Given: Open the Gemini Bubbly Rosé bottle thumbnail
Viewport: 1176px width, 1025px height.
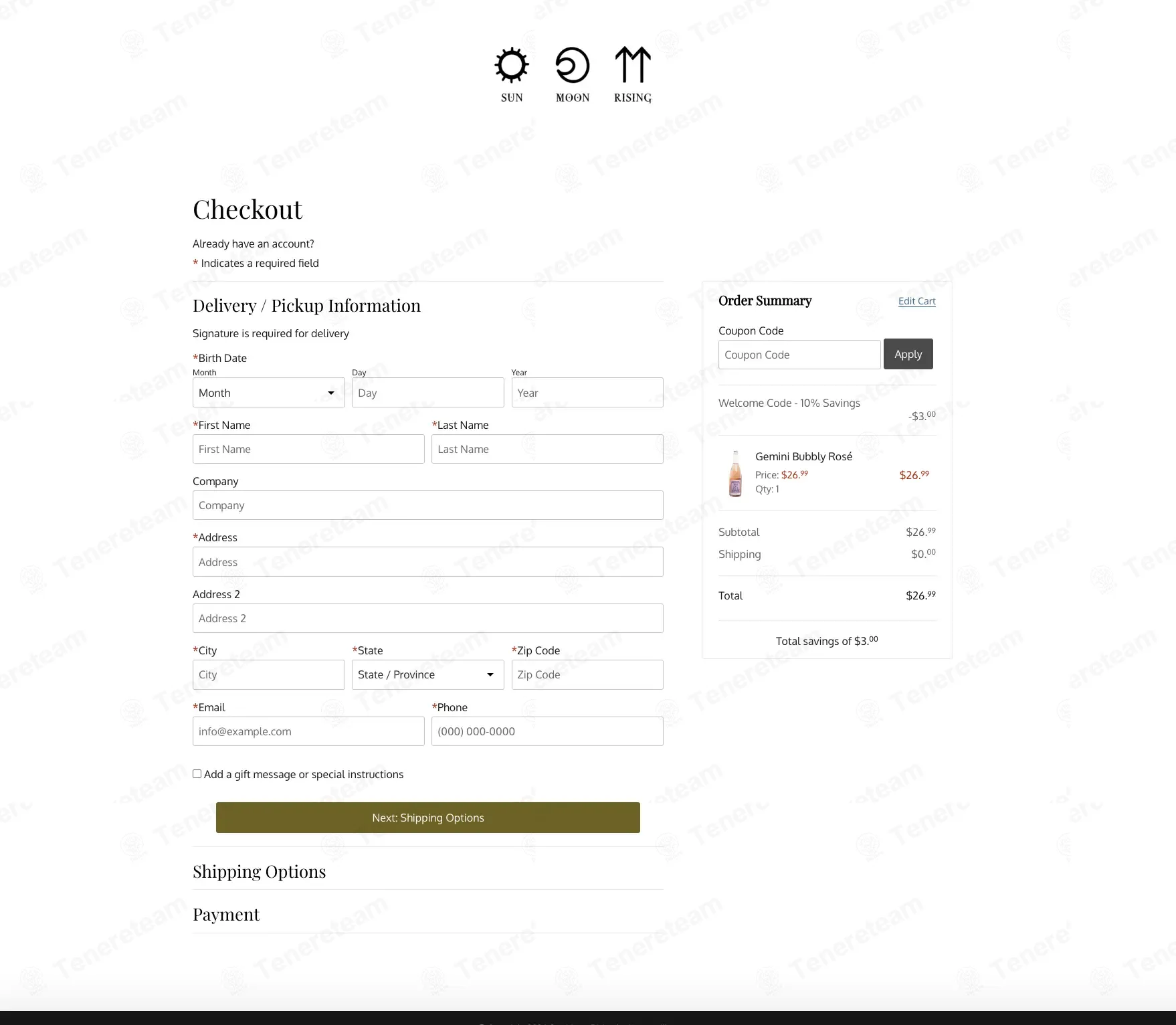Looking at the screenshot, I should [x=735, y=474].
